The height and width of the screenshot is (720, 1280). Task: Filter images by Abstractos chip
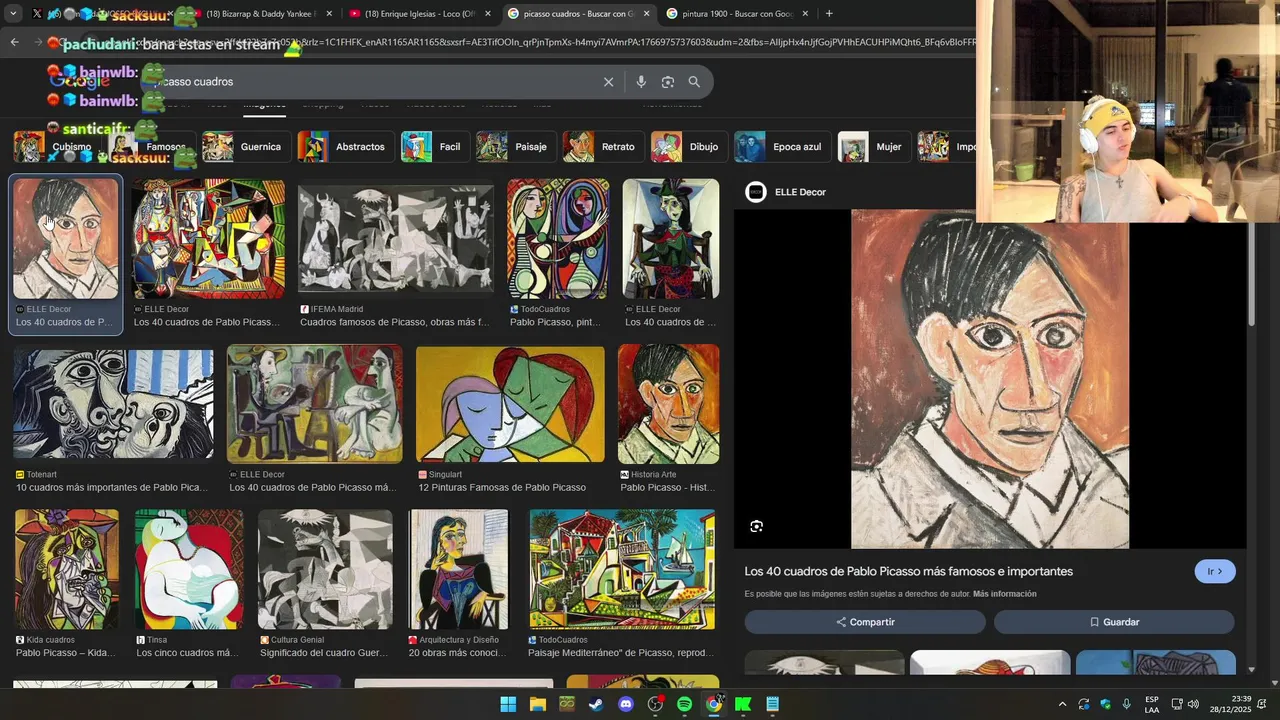pyautogui.click(x=343, y=147)
